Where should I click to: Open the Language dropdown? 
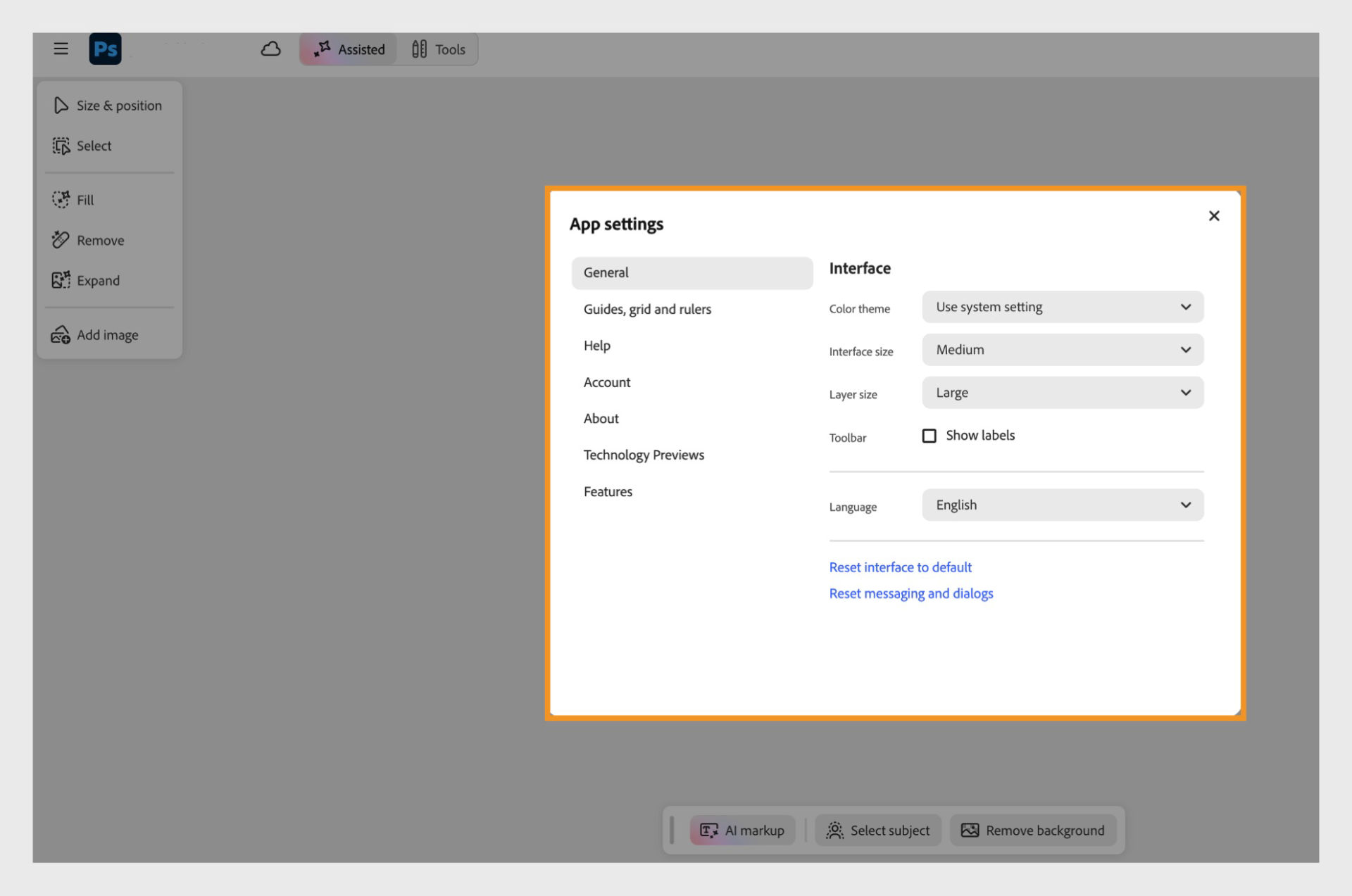(x=1063, y=505)
